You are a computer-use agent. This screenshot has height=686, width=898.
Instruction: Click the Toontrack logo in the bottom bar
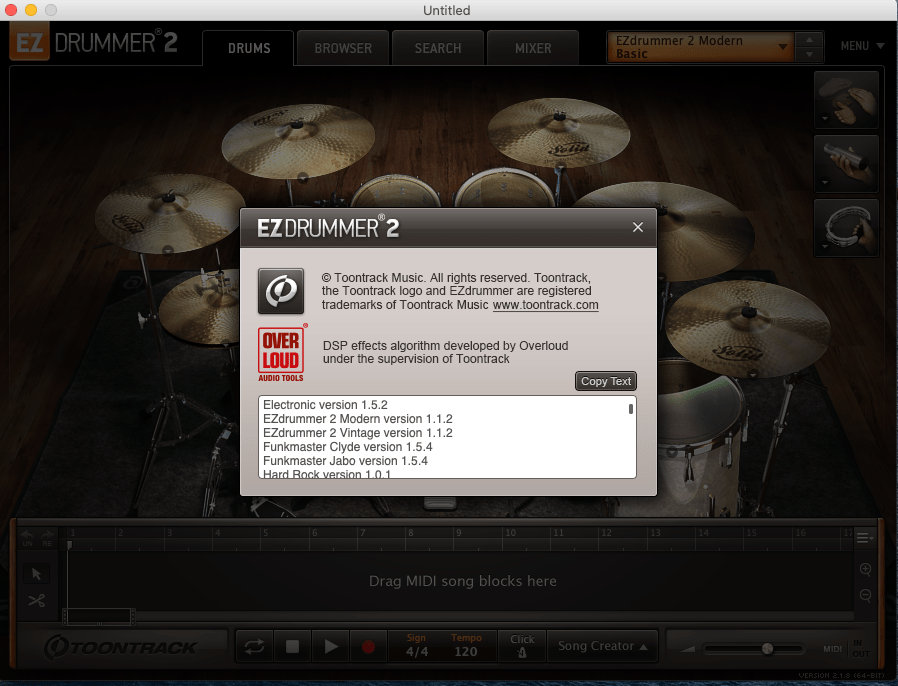(x=121, y=647)
